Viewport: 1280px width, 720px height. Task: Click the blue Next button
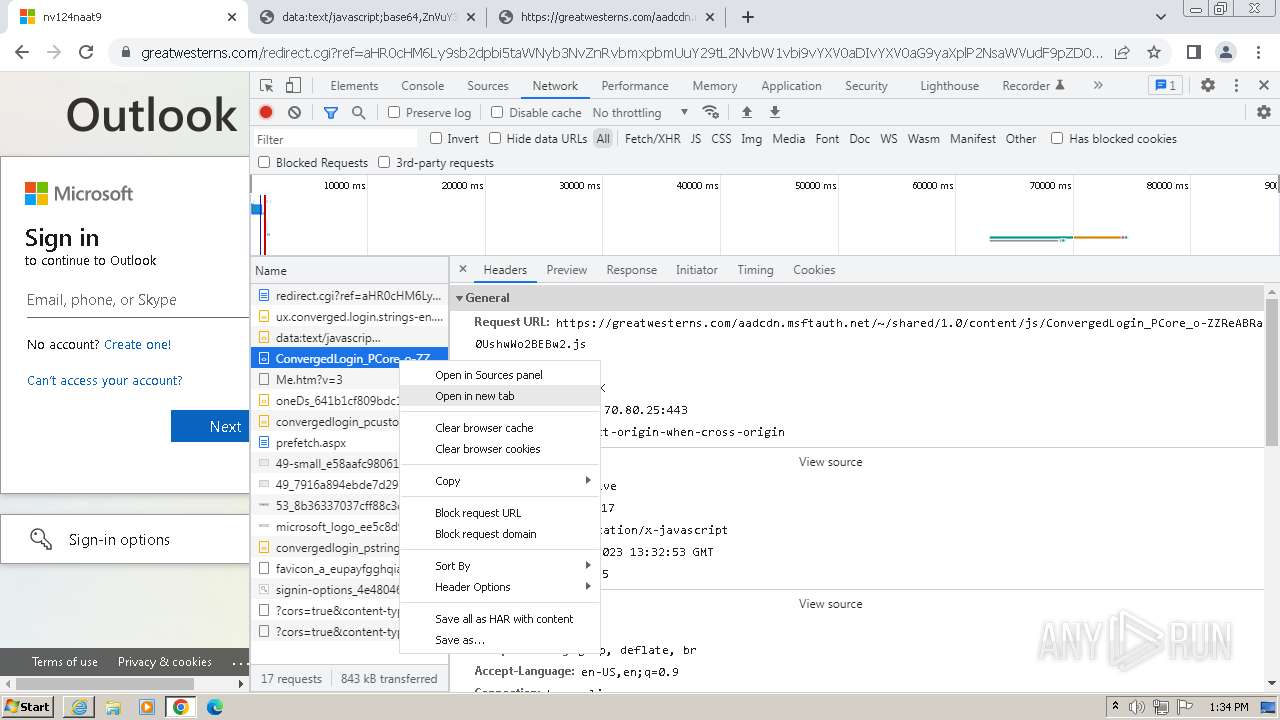point(210,426)
